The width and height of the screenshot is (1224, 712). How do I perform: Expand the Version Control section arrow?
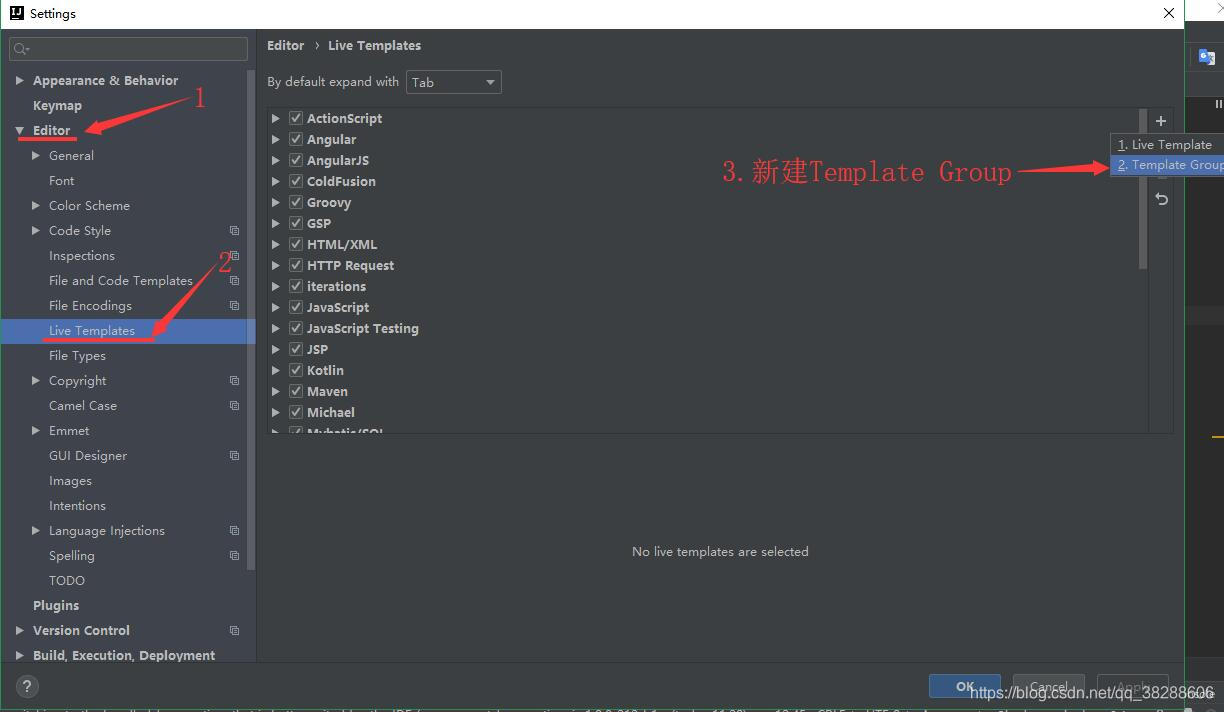click(19, 631)
